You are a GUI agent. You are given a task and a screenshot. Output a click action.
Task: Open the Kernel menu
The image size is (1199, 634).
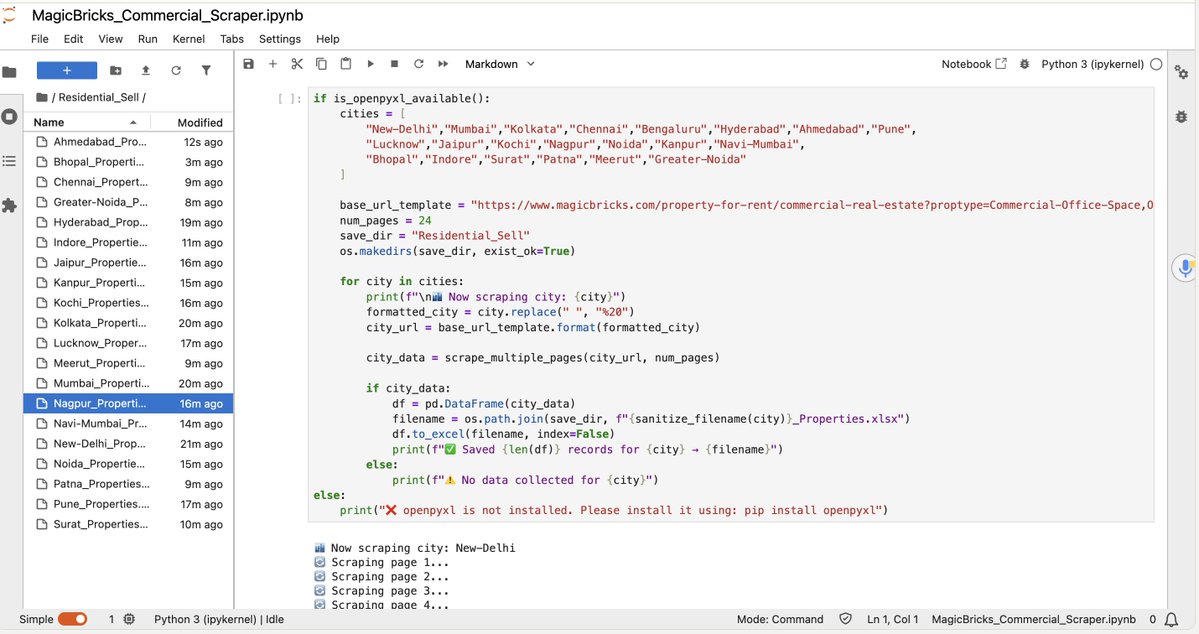click(x=188, y=39)
